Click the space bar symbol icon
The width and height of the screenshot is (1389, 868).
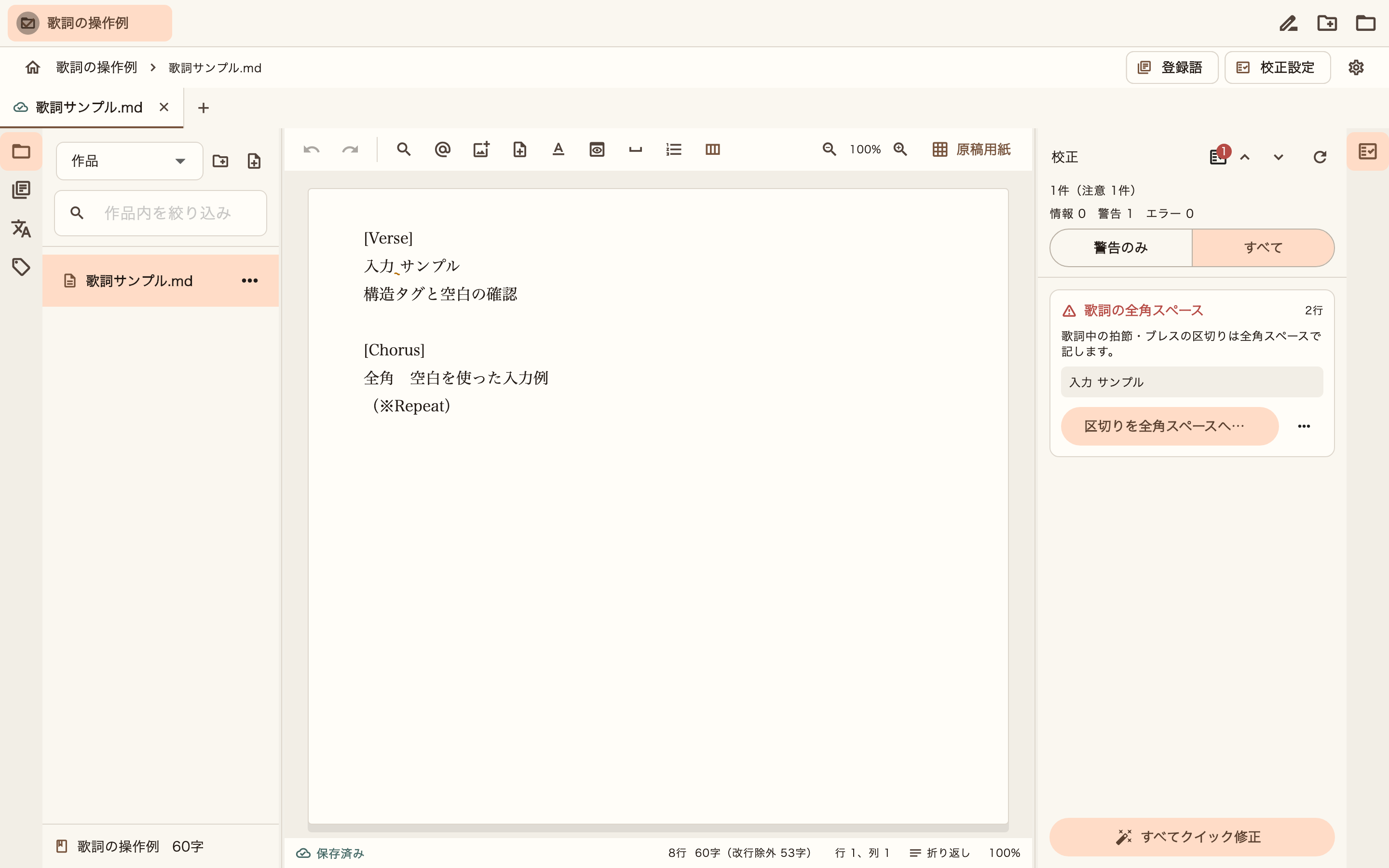coord(635,150)
